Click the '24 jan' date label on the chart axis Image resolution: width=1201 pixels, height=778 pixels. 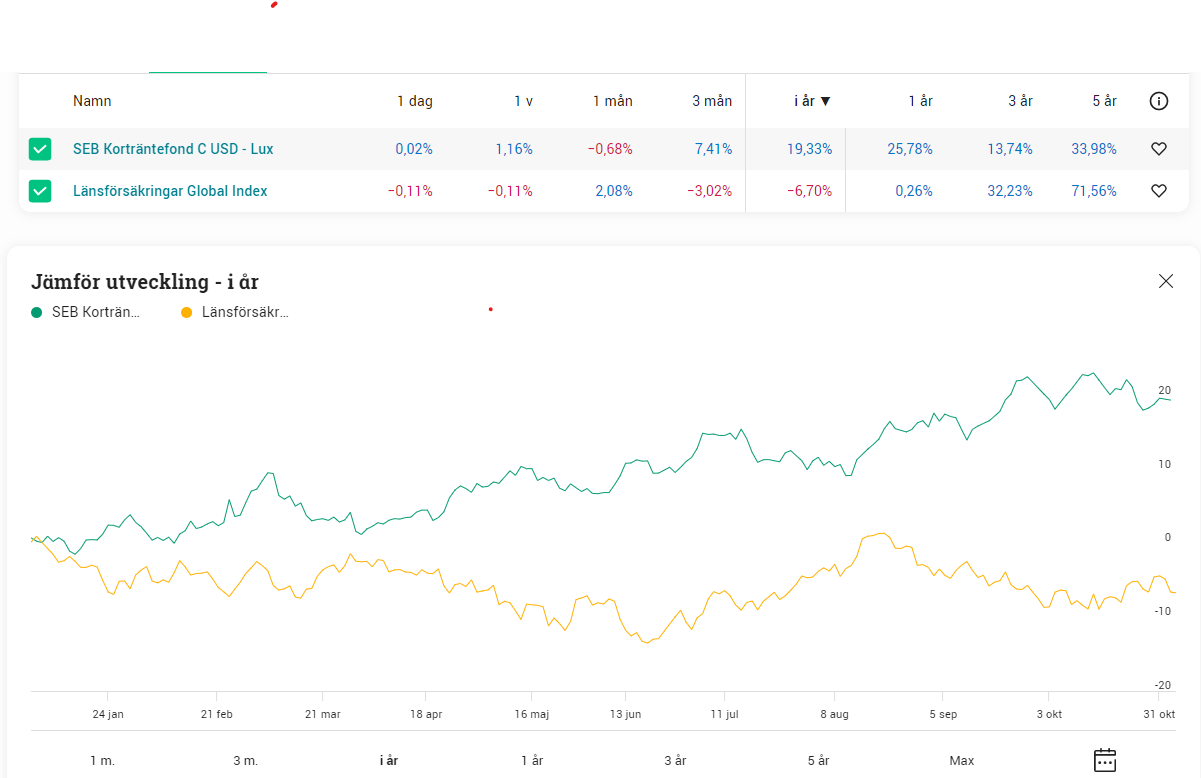click(x=107, y=715)
